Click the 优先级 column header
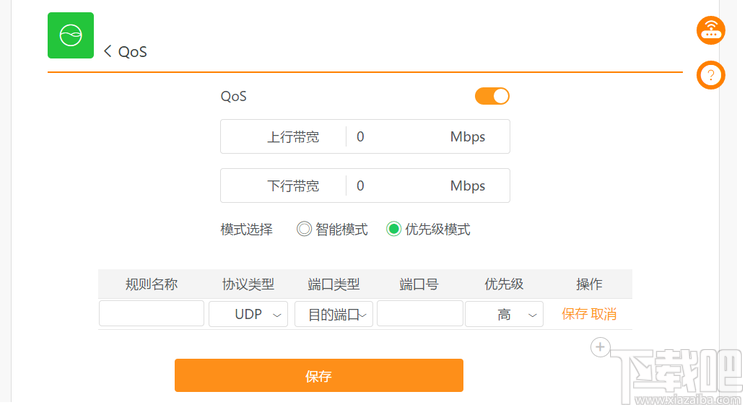This screenshot has width=750, height=410. [x=504, y=284]
